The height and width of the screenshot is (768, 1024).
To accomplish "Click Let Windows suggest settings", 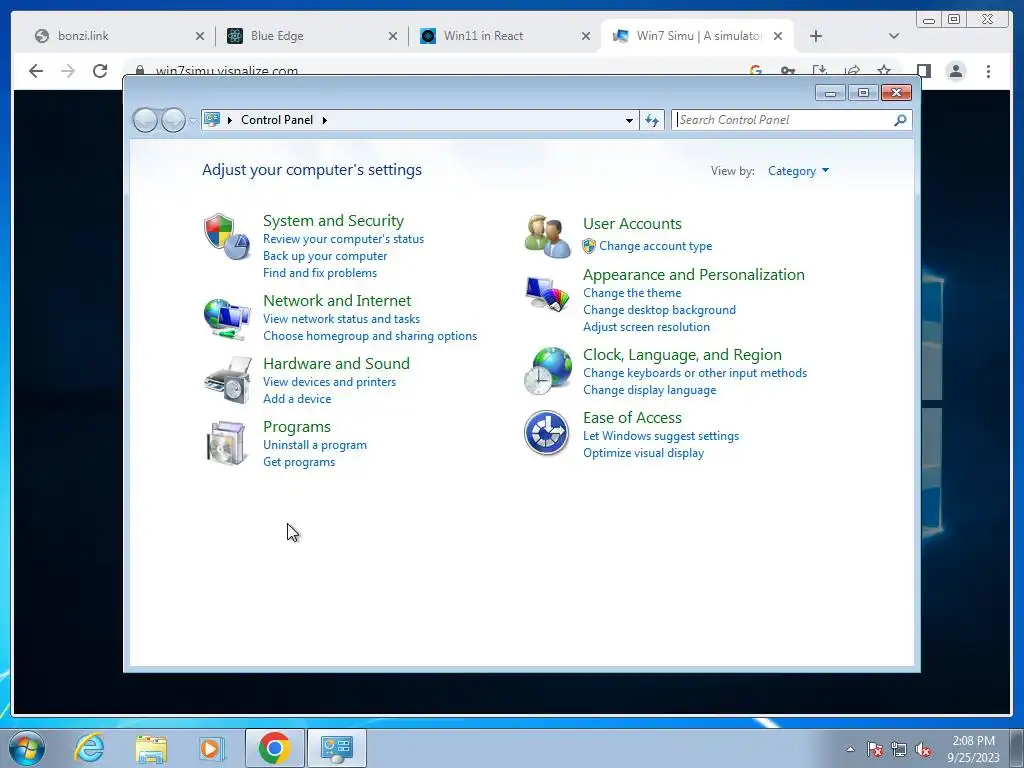I will [x=661, y=436].
